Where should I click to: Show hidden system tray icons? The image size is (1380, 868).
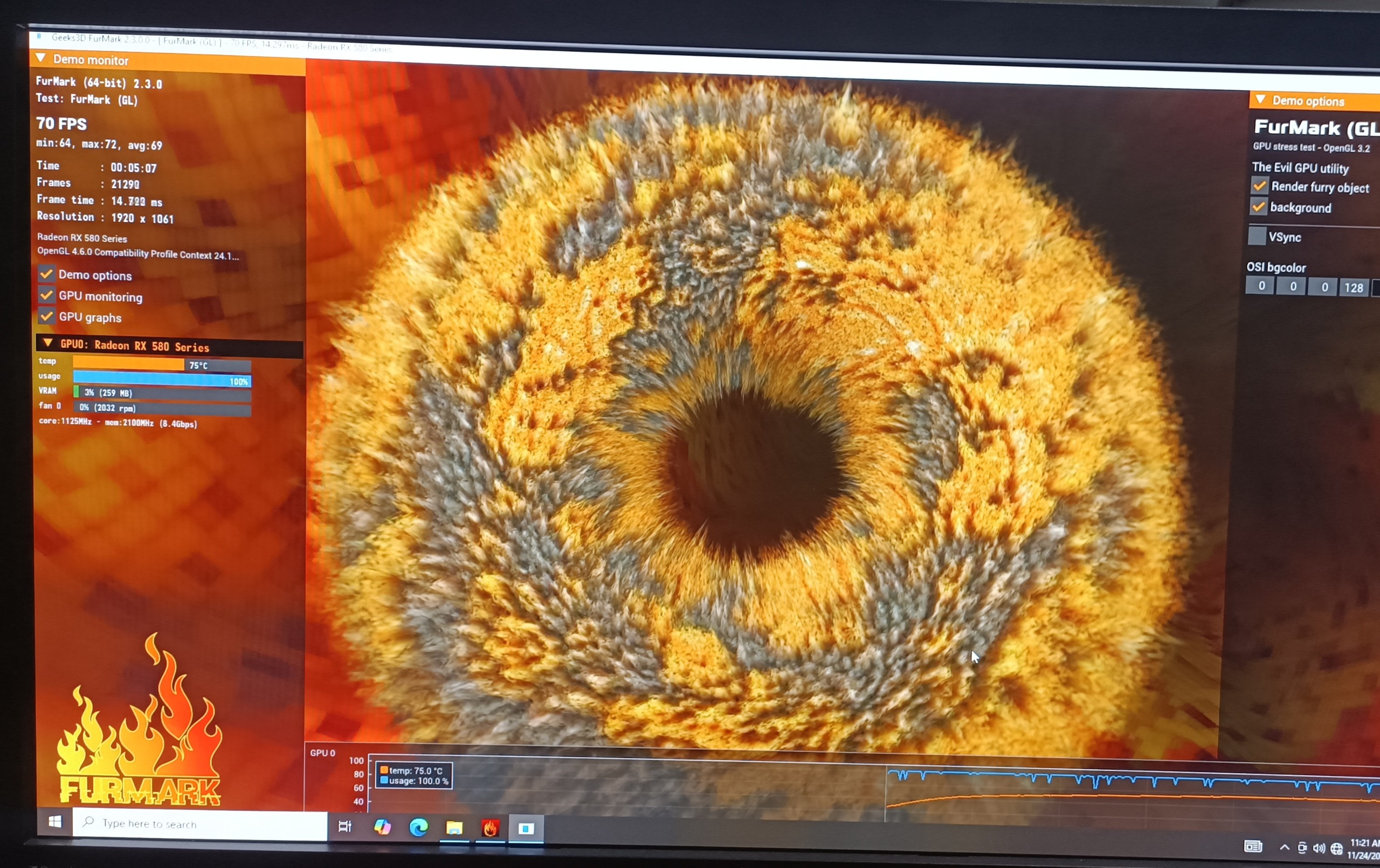pyautogui.click(x=1284, y=848)
